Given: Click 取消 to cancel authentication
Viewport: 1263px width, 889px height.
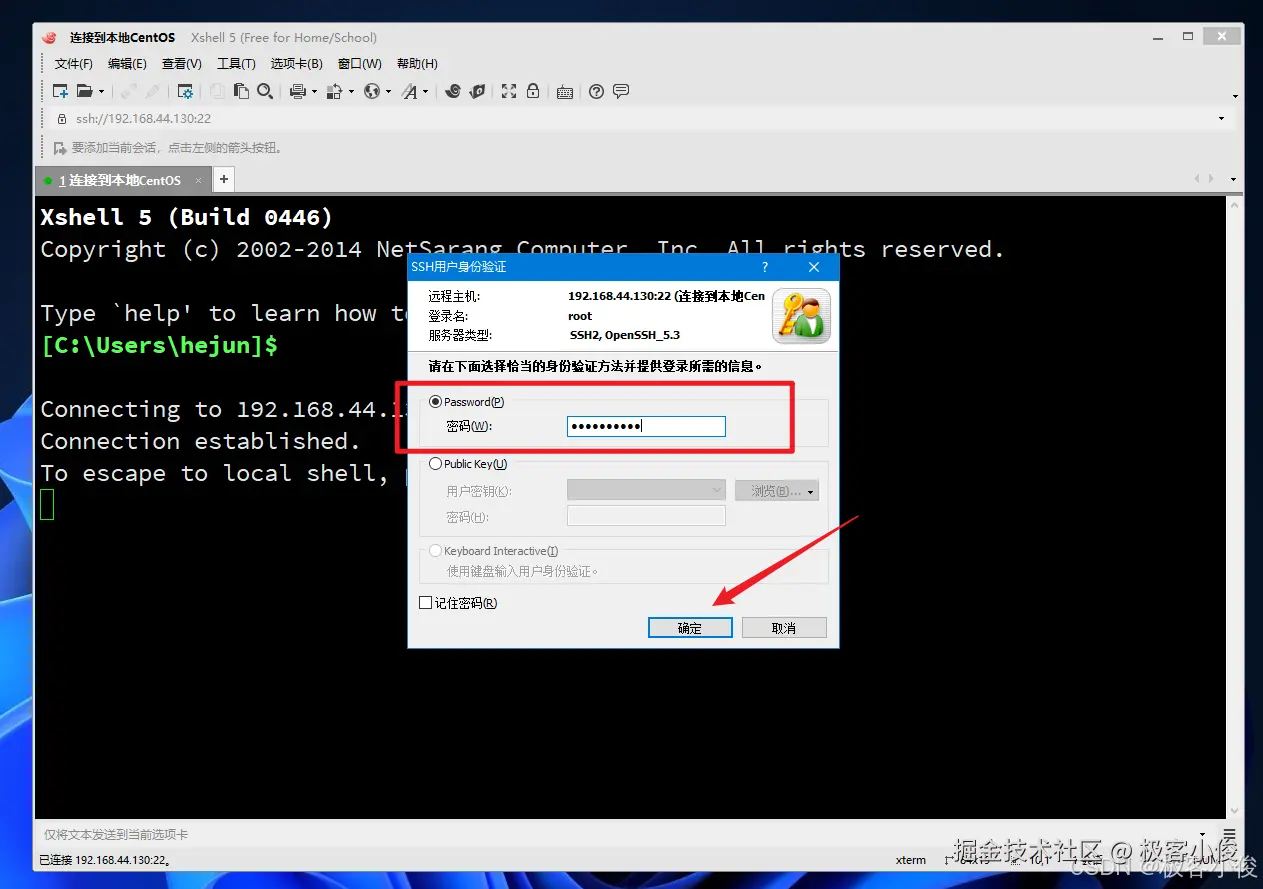Looking at the screenshot, I should (x=784, y=628).
